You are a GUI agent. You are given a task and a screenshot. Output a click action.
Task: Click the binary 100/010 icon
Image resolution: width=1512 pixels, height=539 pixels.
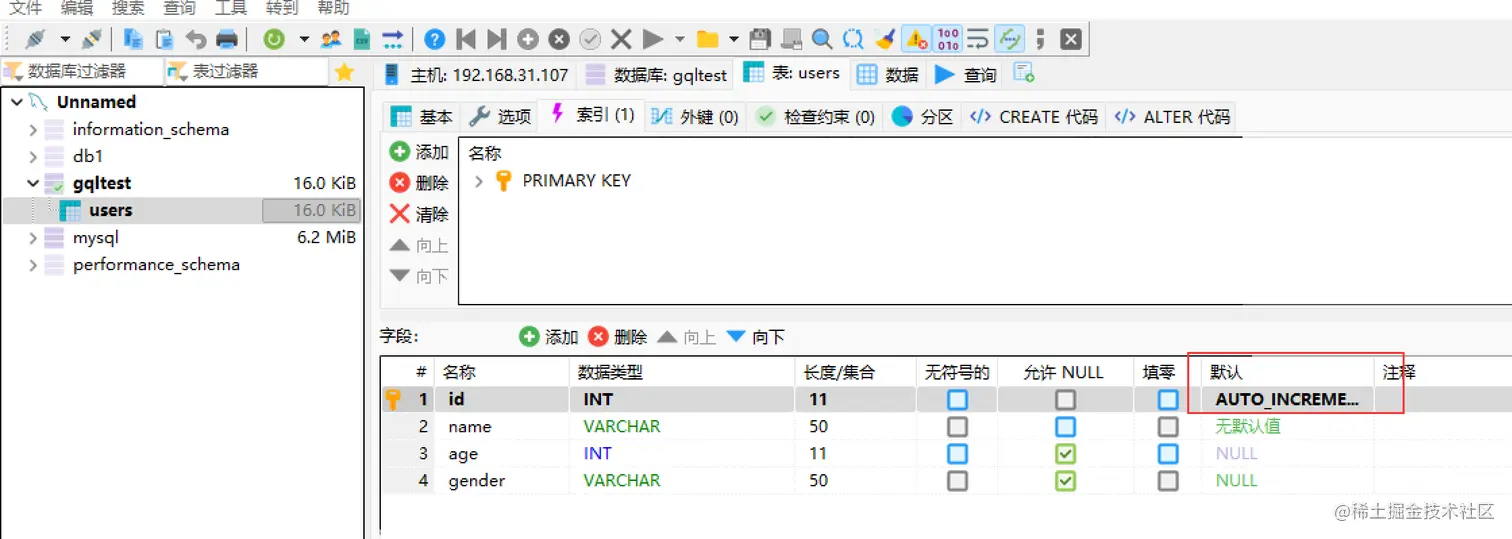tap(947, 39)
